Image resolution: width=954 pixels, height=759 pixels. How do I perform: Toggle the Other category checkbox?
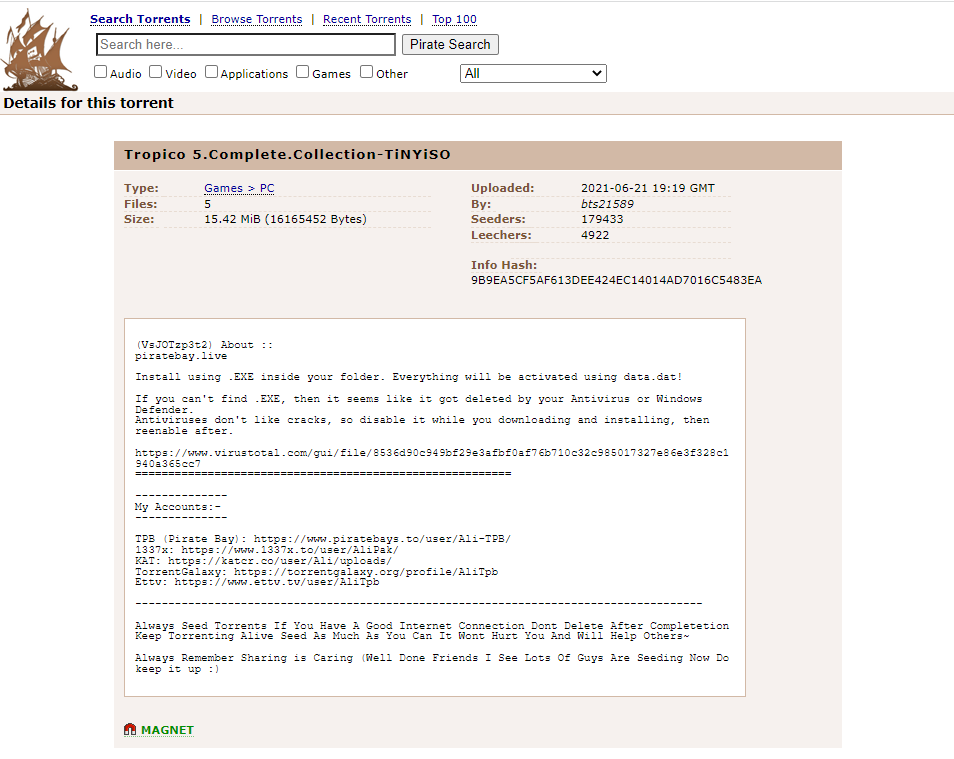(367, 72)
